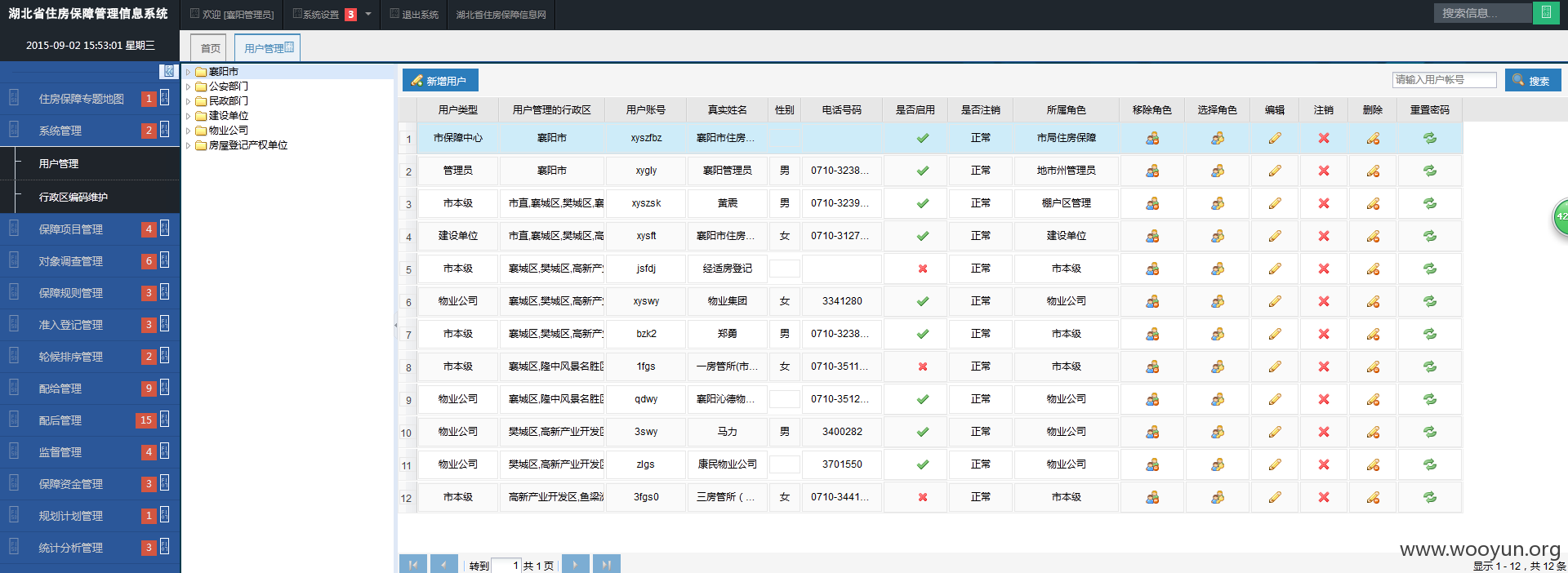Click 退出系统 link
The width and height of the screenshot is (1568, 573).
pos(414,14)
